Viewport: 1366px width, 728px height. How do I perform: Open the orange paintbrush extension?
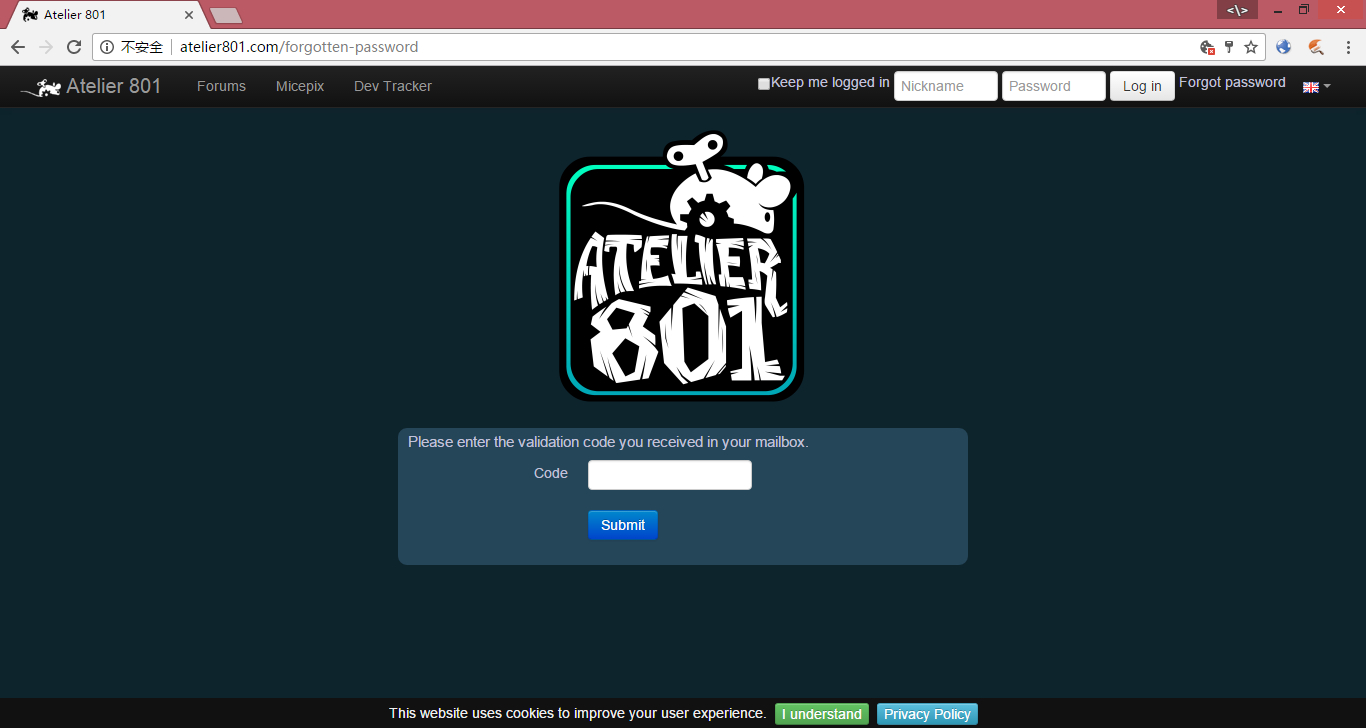click(x=1316, y=47)
